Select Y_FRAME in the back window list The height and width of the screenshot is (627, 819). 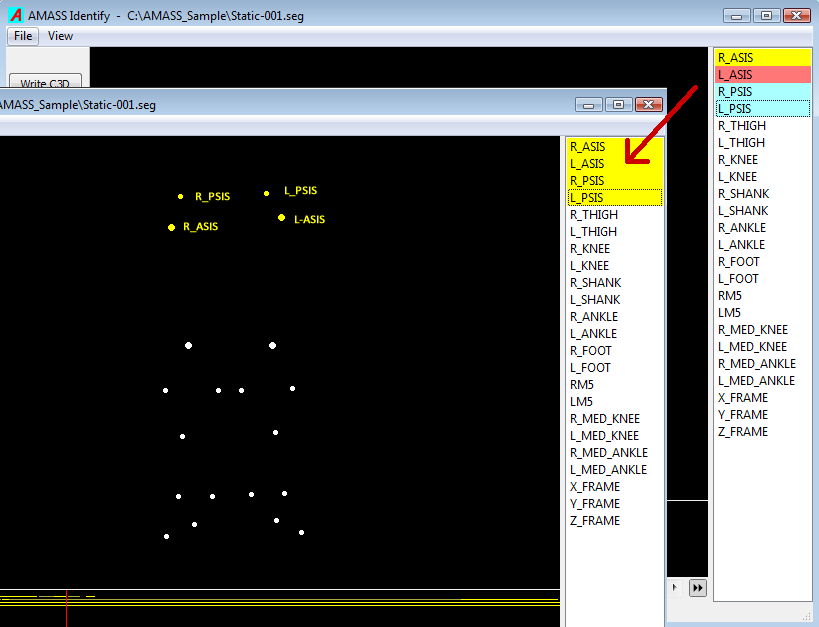[x=763, y=414]
